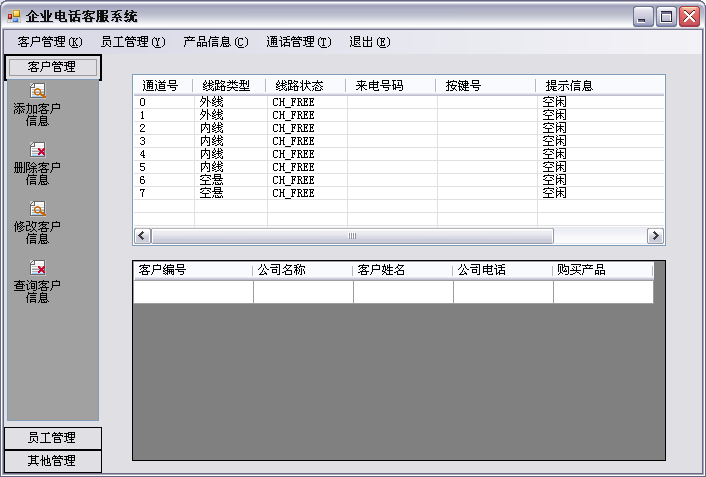The height and width of the screenshot is (477, 706).
Task: Click the horizontal scrollbar thumb in channel list
Action: tap(353, 236)
